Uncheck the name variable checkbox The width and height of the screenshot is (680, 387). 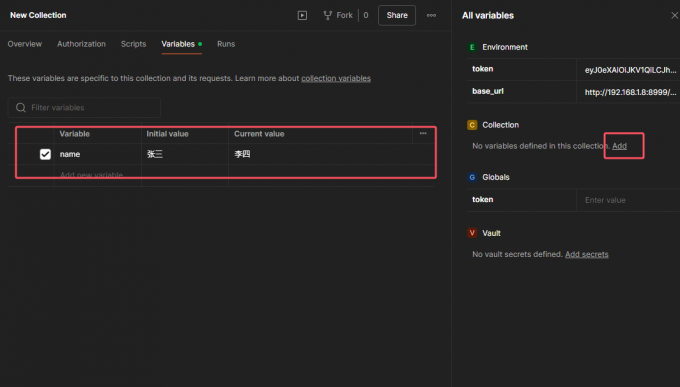tap(45, 154)
